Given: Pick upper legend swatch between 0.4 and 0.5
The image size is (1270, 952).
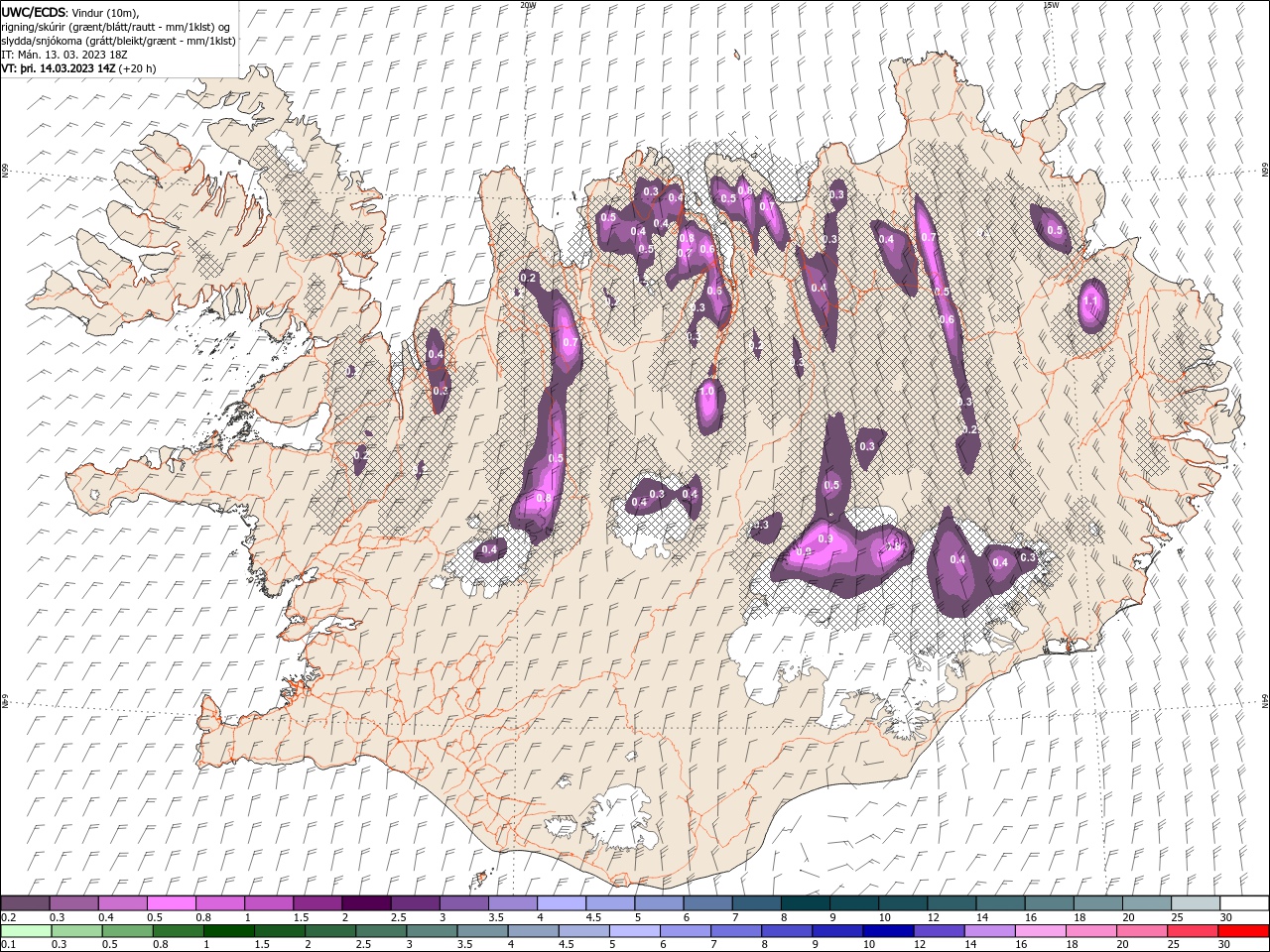Looking at the screenshot, I should click(122, 903).
